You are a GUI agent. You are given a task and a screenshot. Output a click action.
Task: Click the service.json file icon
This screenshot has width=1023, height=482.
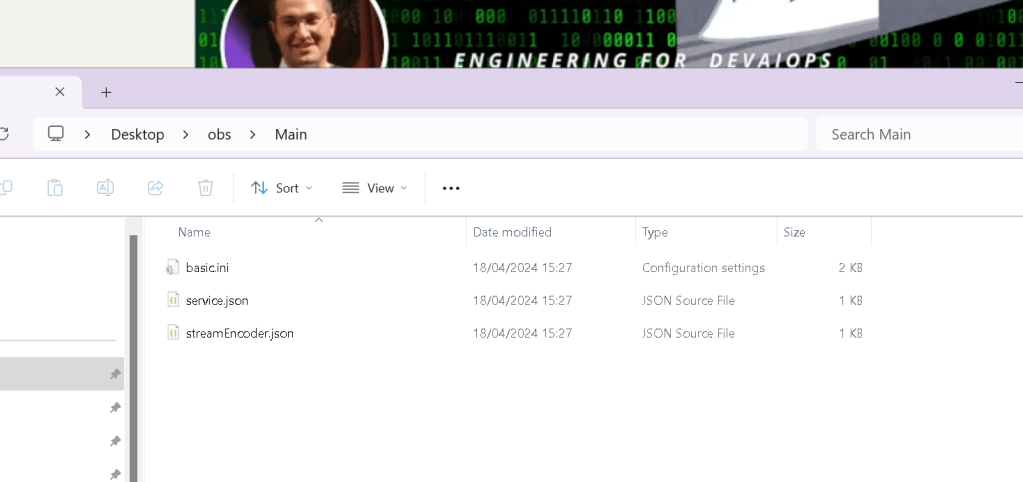173,300
